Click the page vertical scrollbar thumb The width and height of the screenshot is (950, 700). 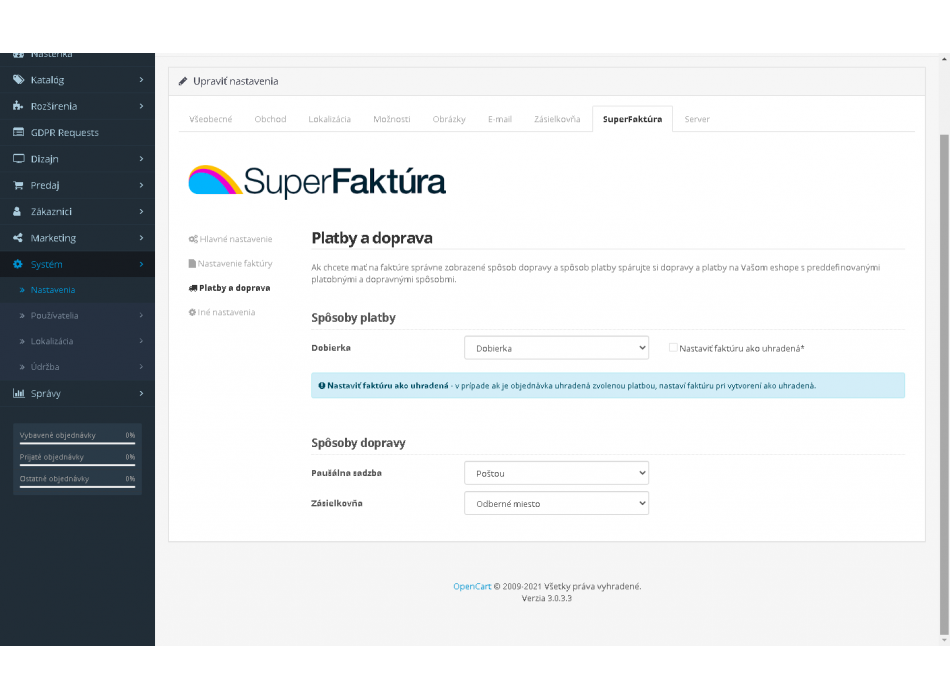coord(944,384)
